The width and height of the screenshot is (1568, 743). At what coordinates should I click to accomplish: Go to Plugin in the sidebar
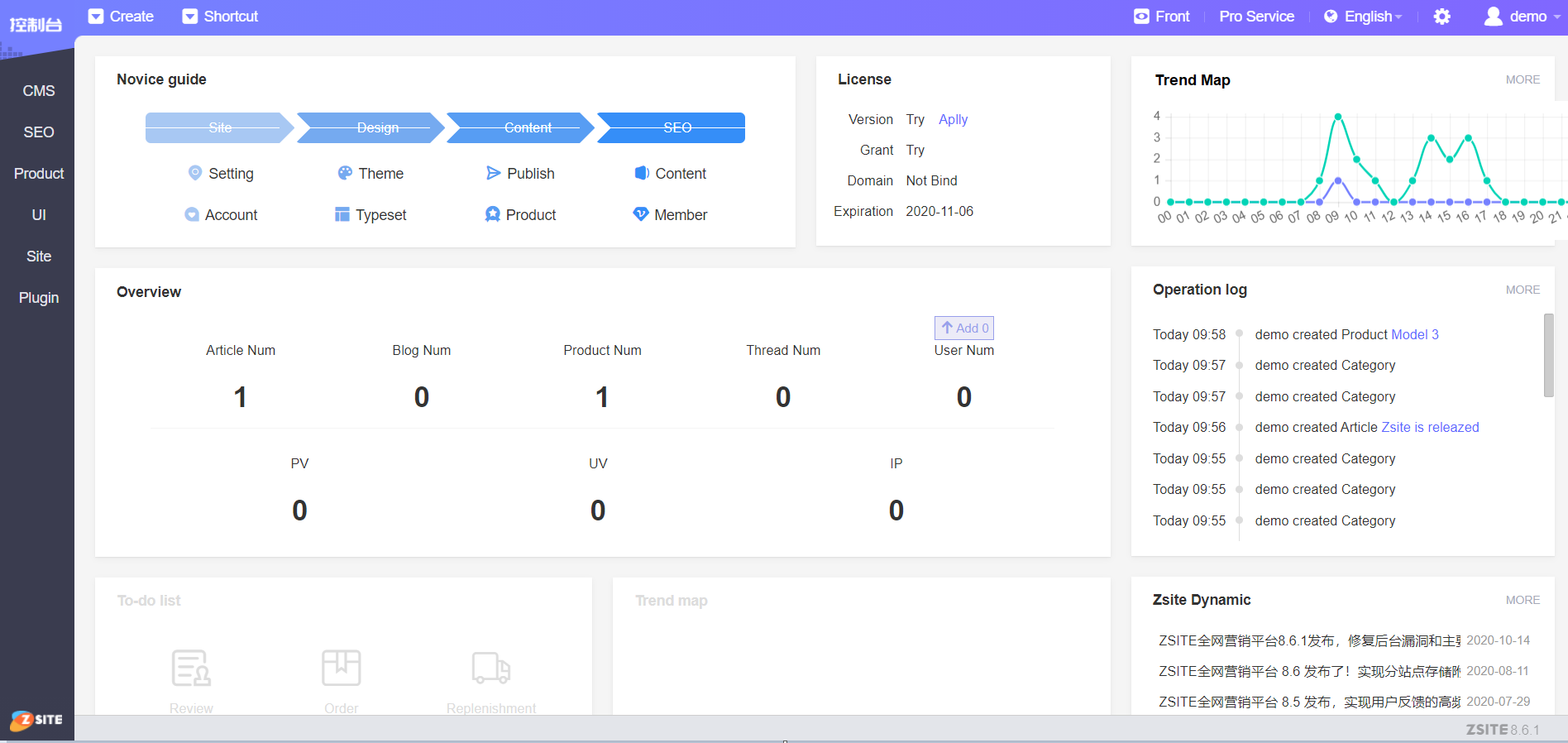39,298
